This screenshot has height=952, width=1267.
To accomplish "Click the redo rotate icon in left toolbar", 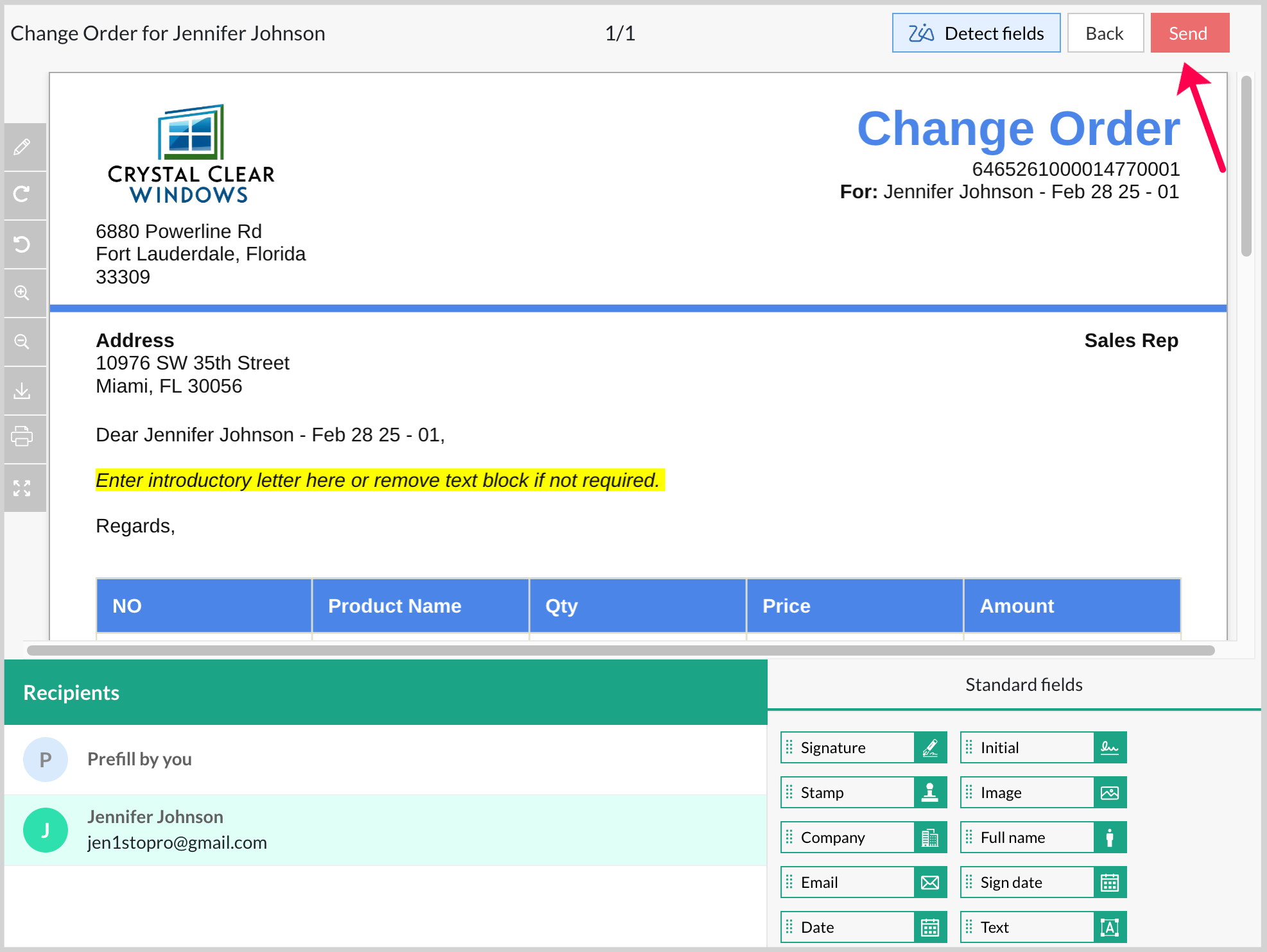I will 22,195.
